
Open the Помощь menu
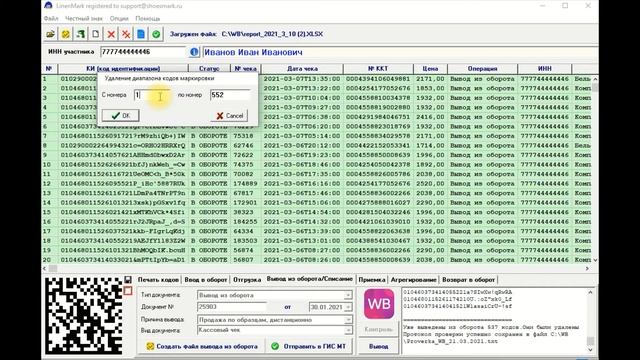coord(147,18)
